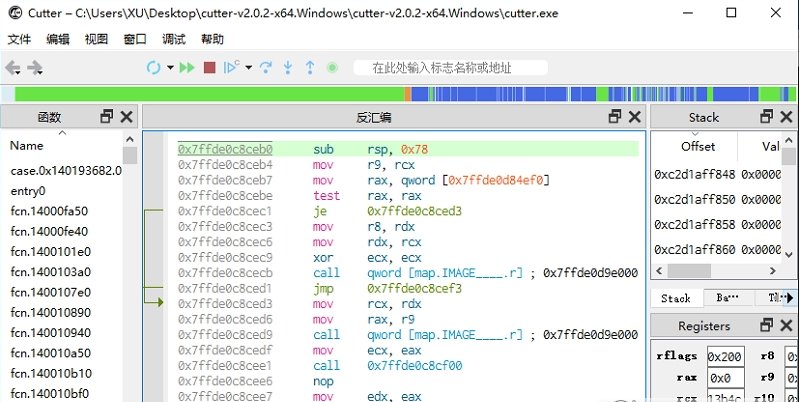800x402 pixels.
Task: Open the 帮助 menu
Action: coord(212,39)
